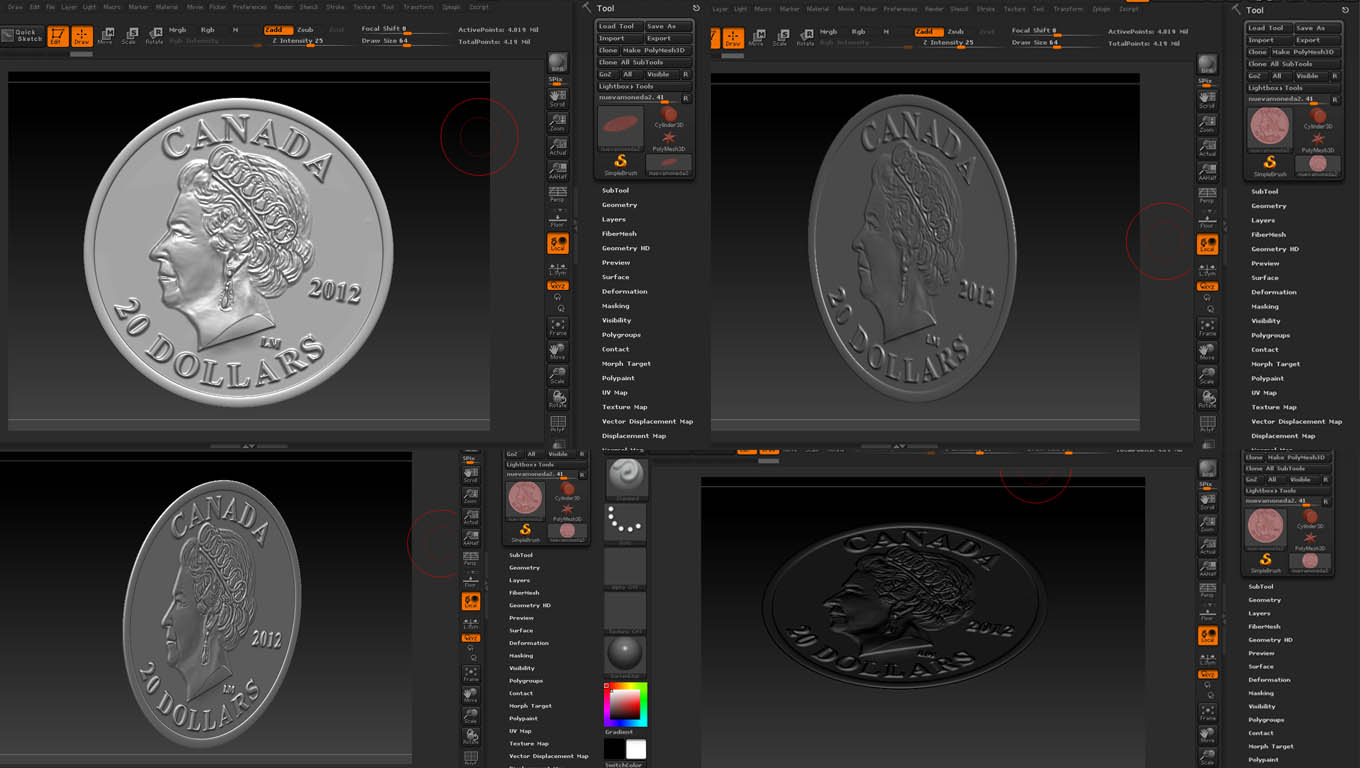Click Quick Sketch in the top-left view

pos(22,36)
